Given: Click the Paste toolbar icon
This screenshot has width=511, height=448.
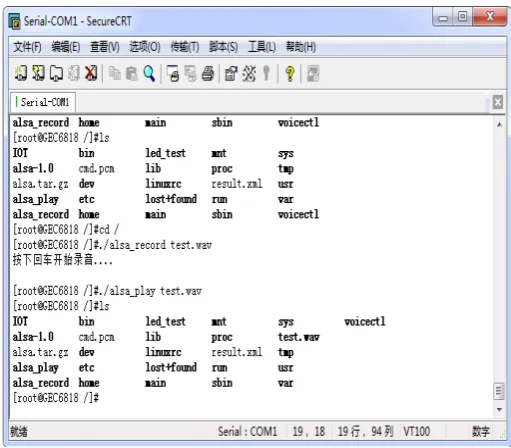Looking at the screenshot, I should pyautogui.click(x=131, y=73).
